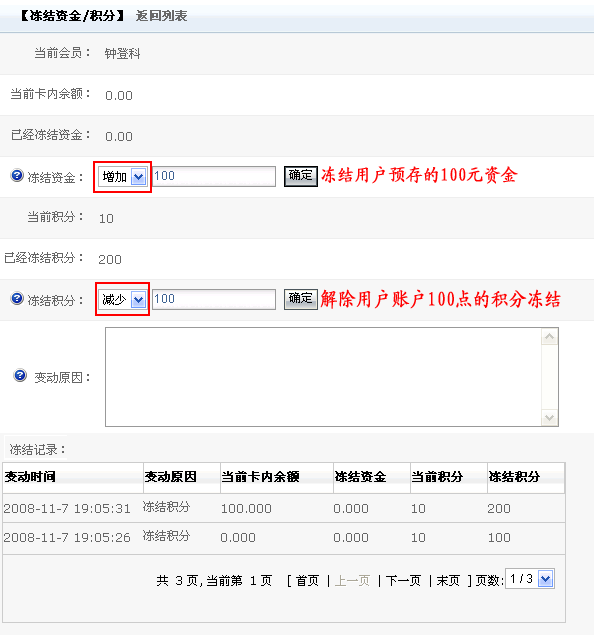Click the reason textarea scroll up arrow

coord(549,337)
